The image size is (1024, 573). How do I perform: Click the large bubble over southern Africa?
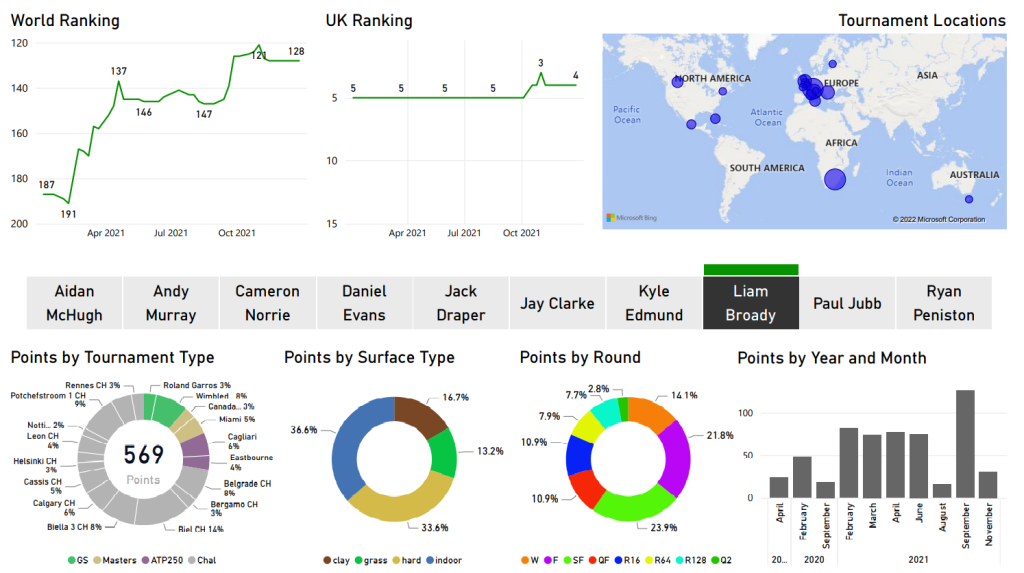834,179
